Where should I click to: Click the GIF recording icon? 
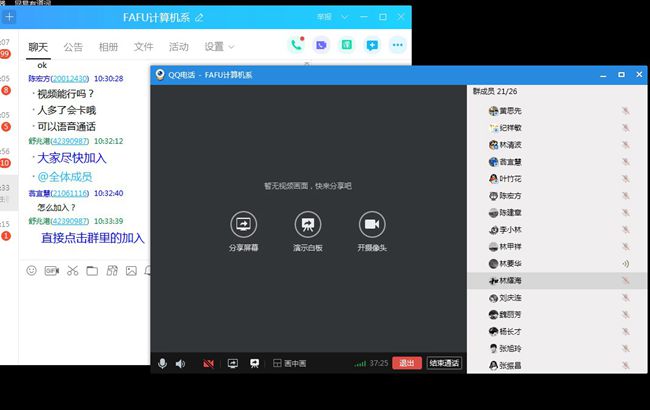tap(51, 270)
